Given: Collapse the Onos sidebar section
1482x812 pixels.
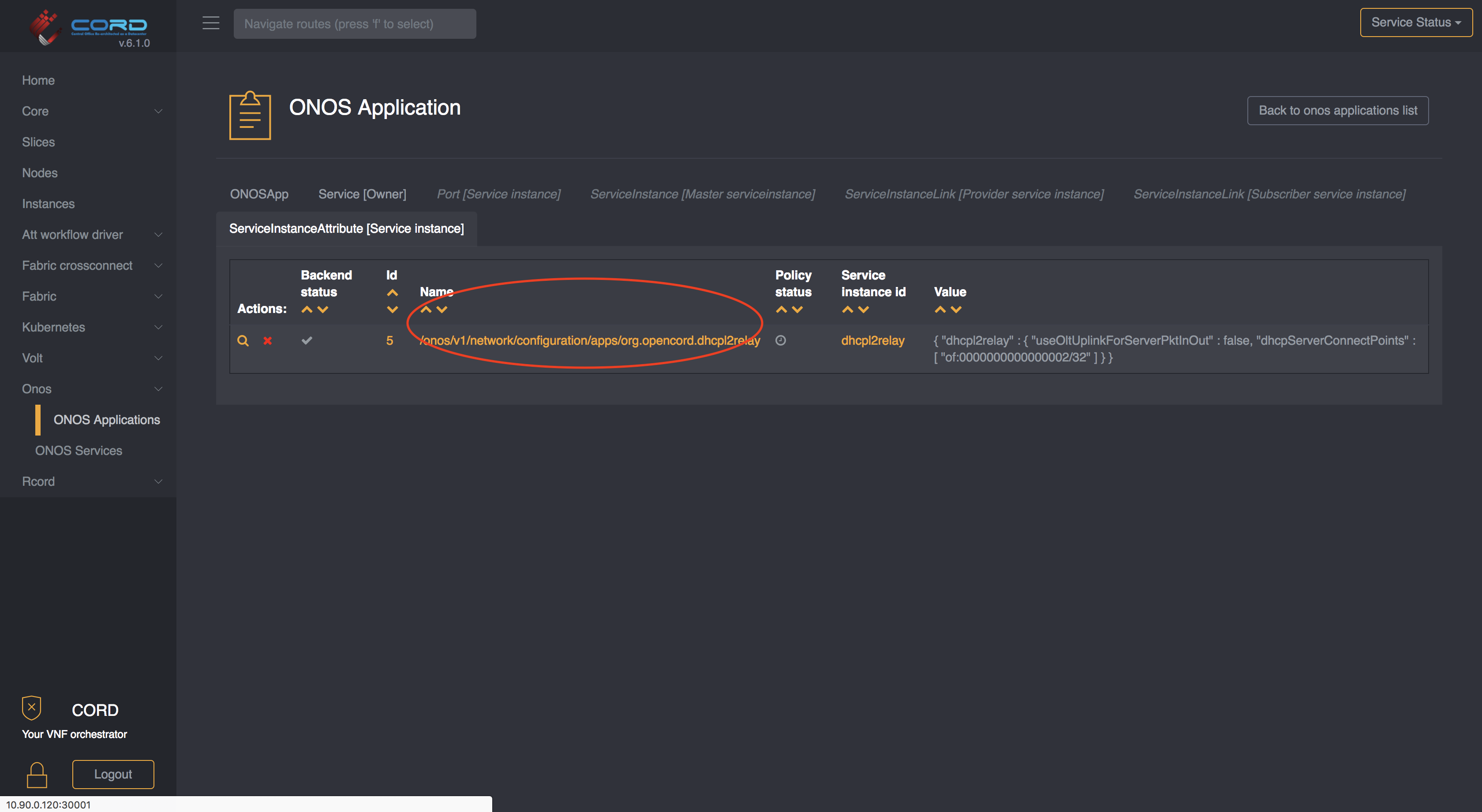Looking at the screenshot, I should 88,389.
